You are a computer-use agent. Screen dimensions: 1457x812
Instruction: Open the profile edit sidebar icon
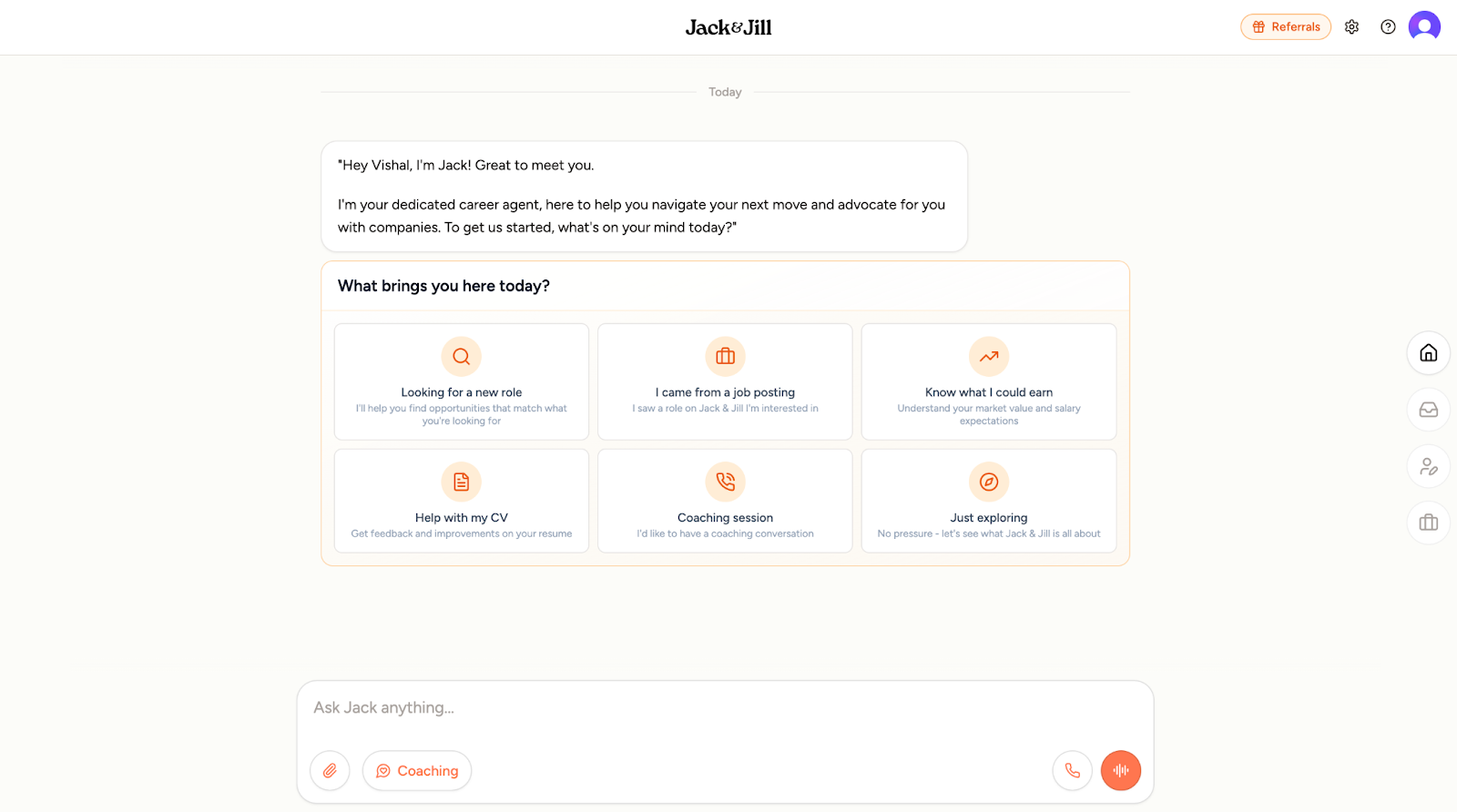click(x=1428, y=467)
